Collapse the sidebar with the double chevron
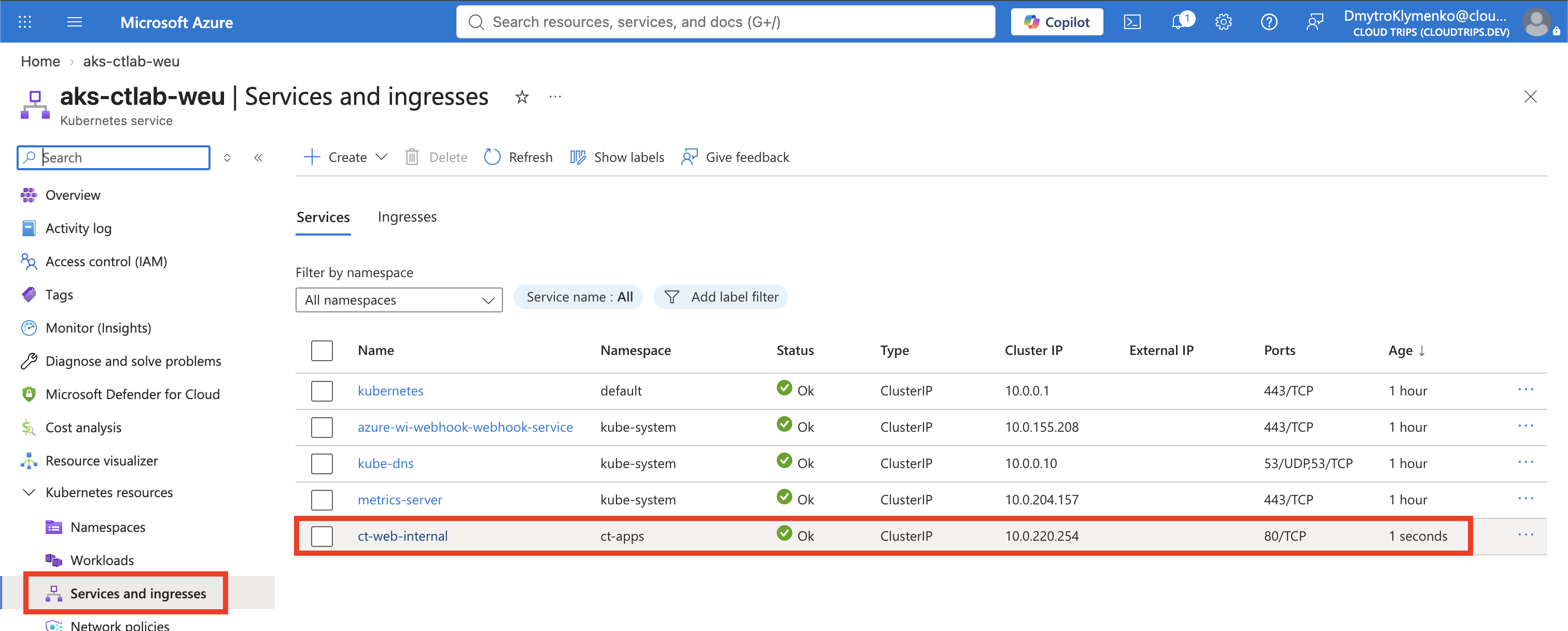The height and width of the screenshot is (631, 1568). (258, 158)
